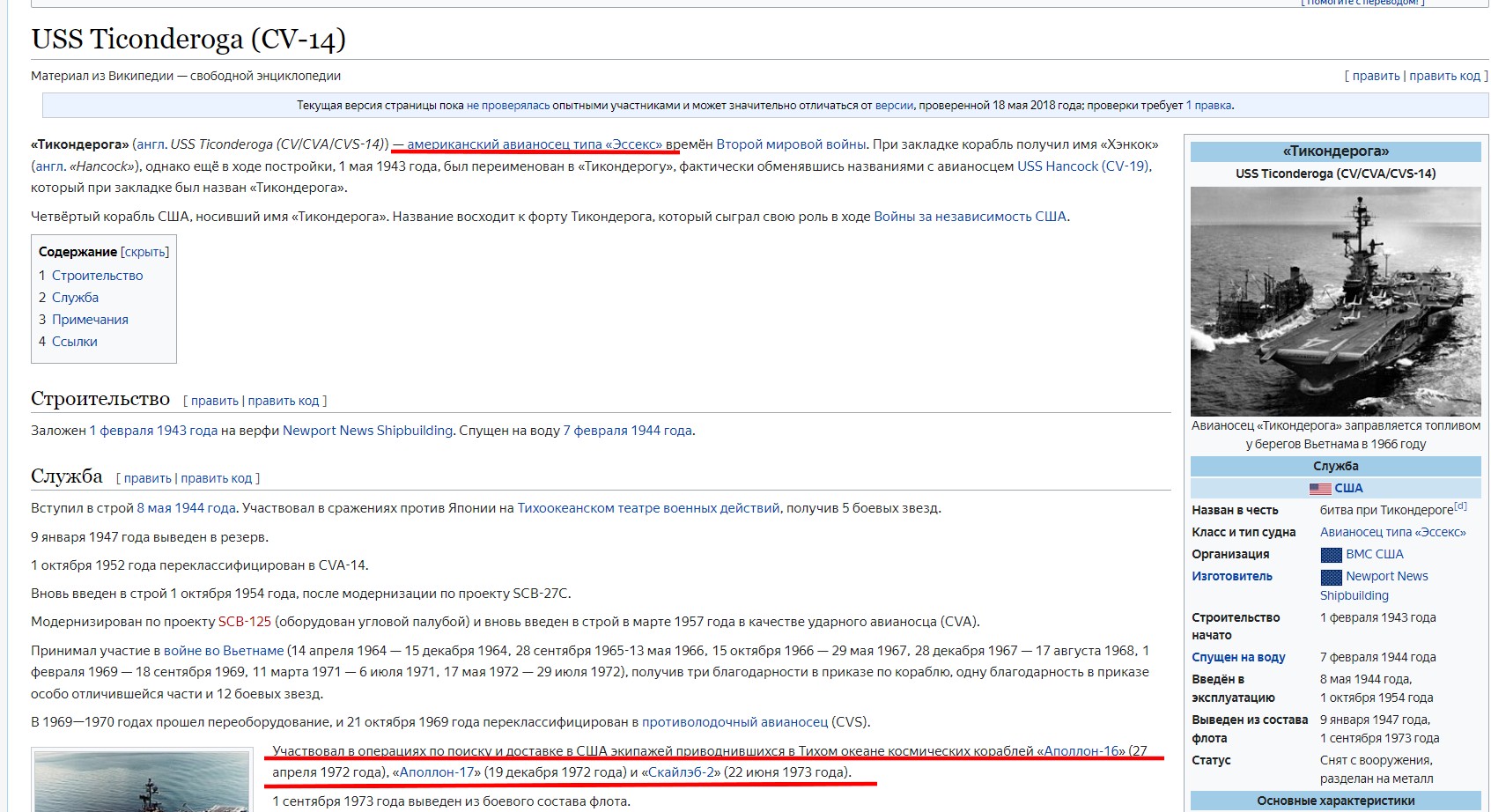Open the Скайлэб-2 link
This screenshot has width=1491, height=812.
tap(681, 772)
